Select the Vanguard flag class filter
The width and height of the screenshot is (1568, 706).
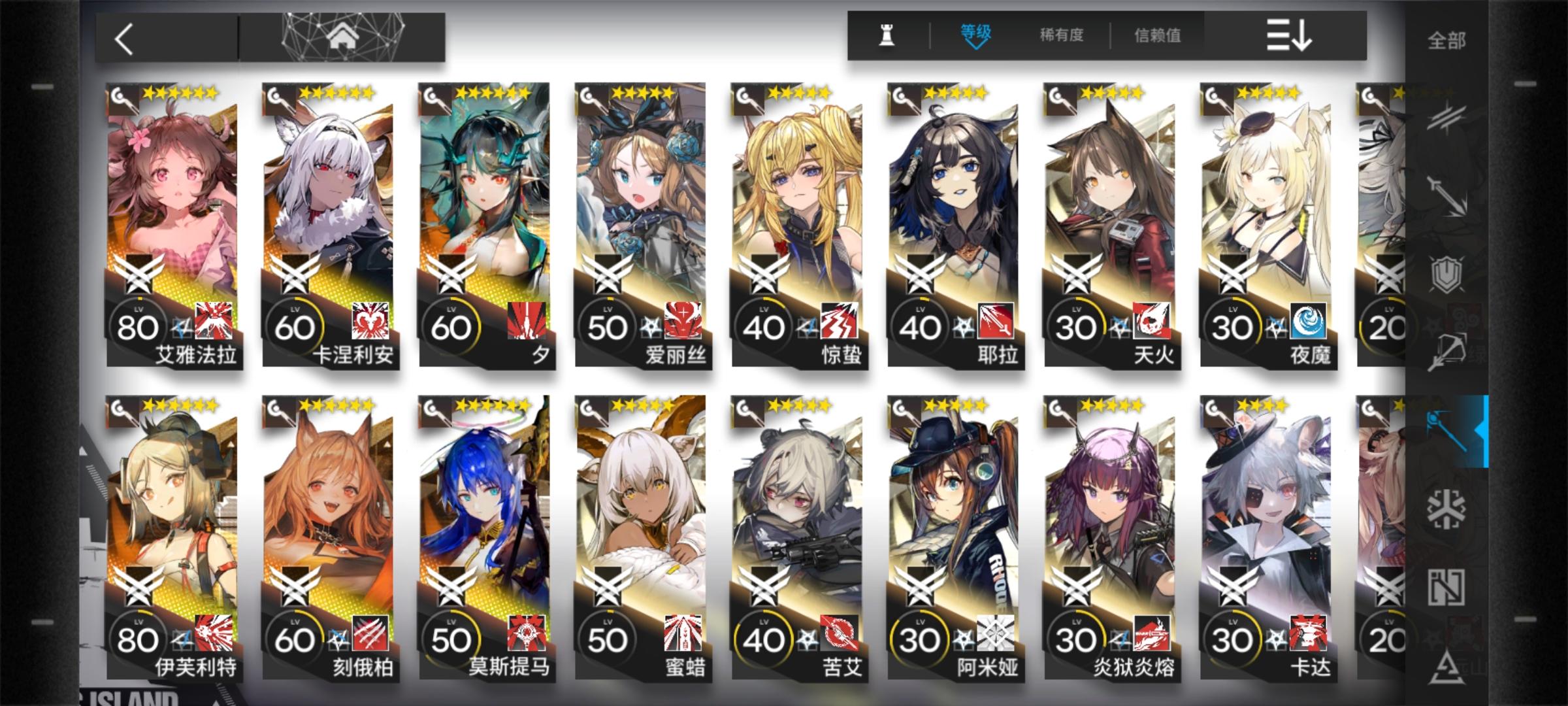[1447, 118]
